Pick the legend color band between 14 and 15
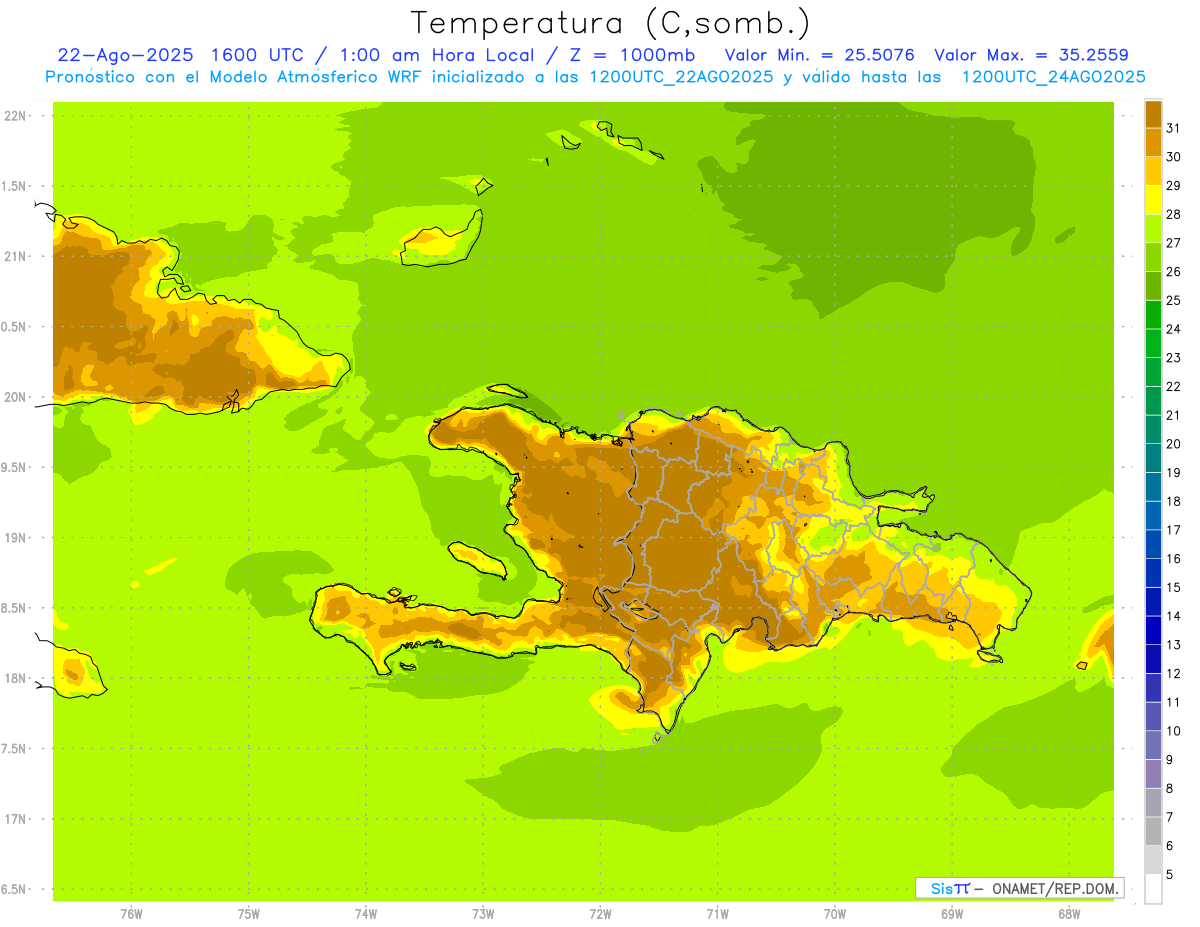Image resolution: width=1200 pixels, height=927 pixels. pos(1153,602)
